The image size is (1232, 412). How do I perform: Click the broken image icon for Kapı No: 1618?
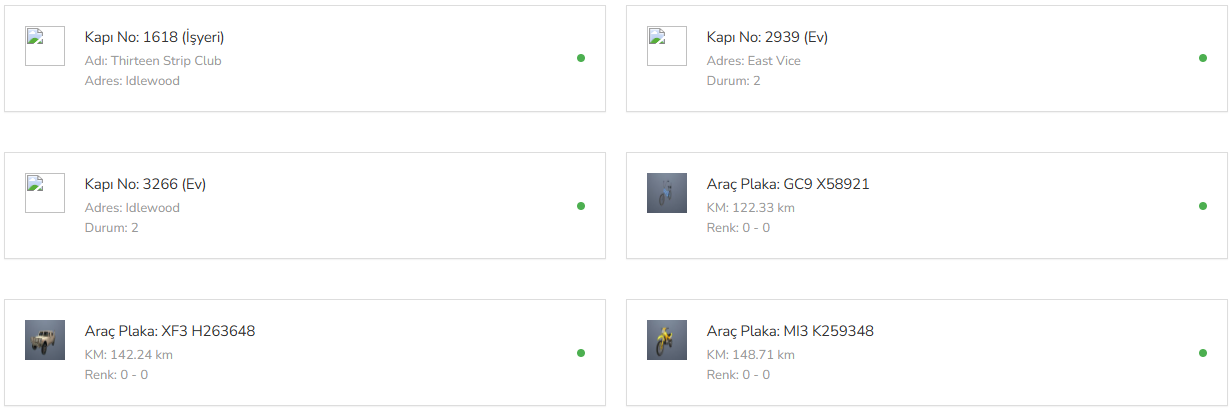click(45, 46)
